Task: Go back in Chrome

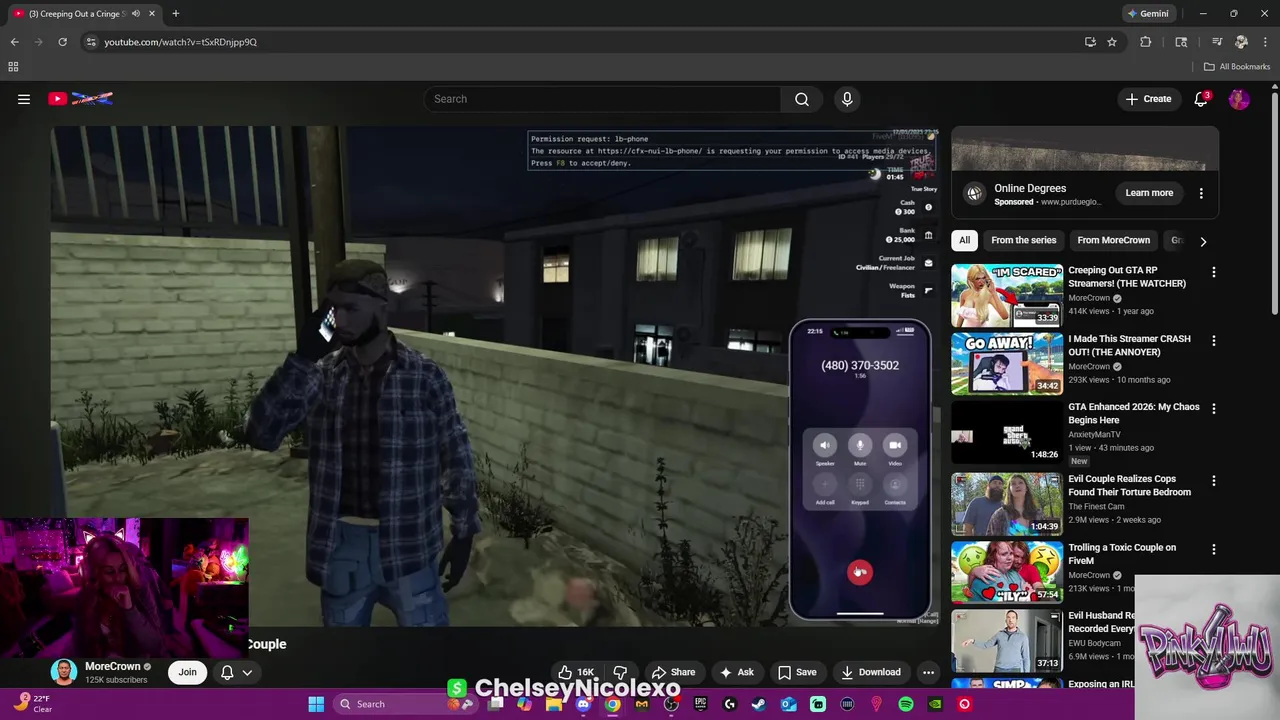Action: tap(14, 42)
